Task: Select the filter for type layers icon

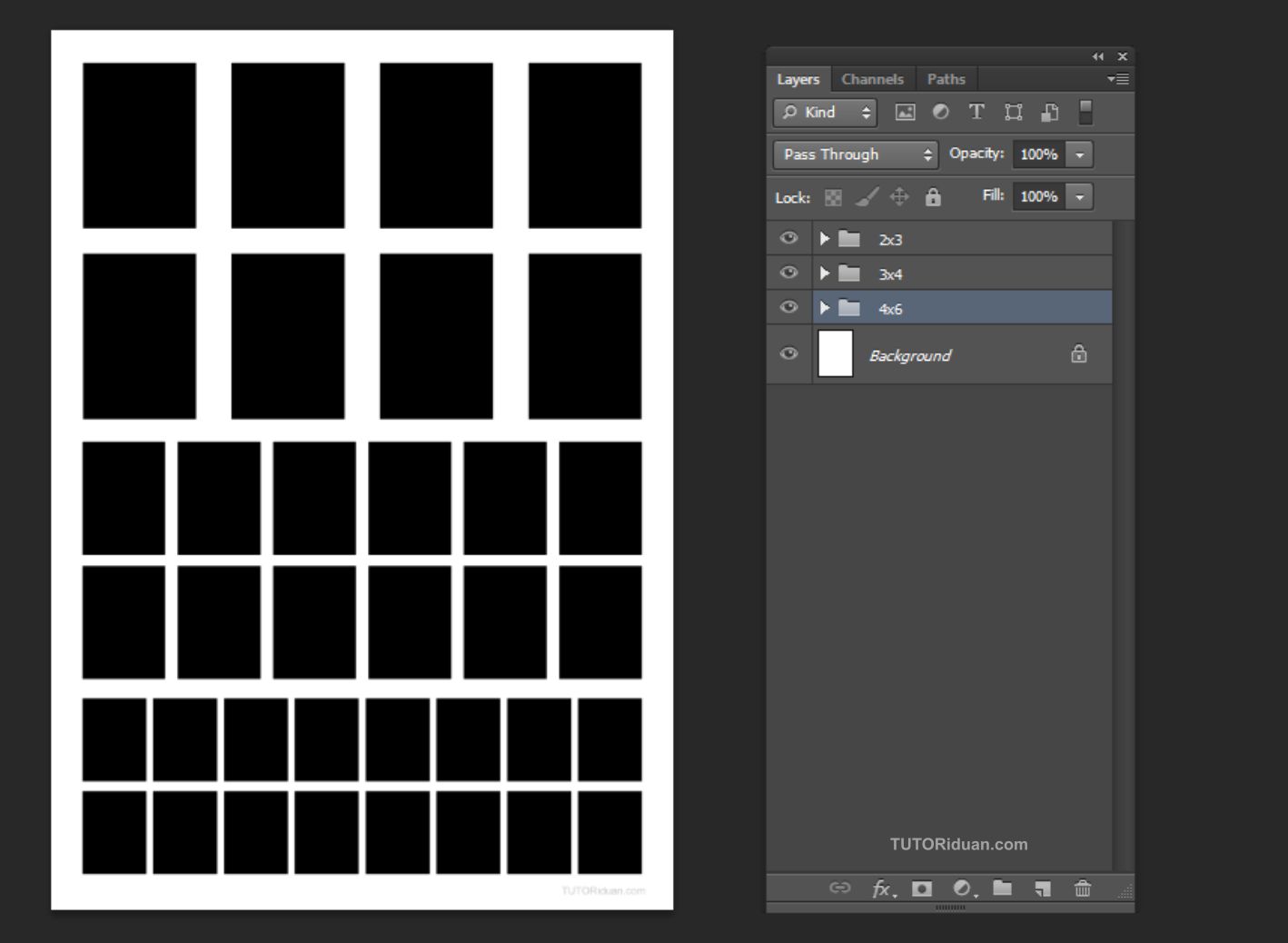Action: click(976, 112)
